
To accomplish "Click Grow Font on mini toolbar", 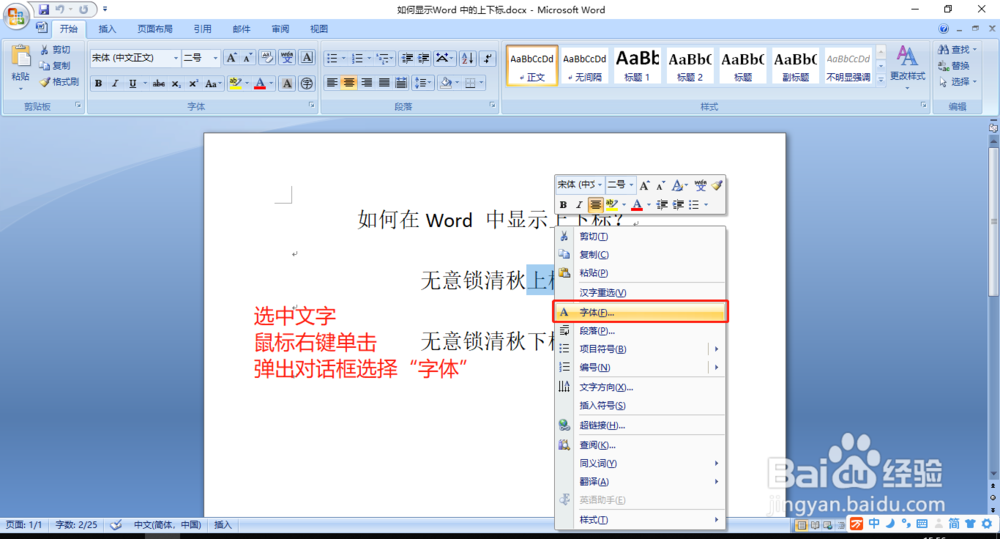I will 644,186.
